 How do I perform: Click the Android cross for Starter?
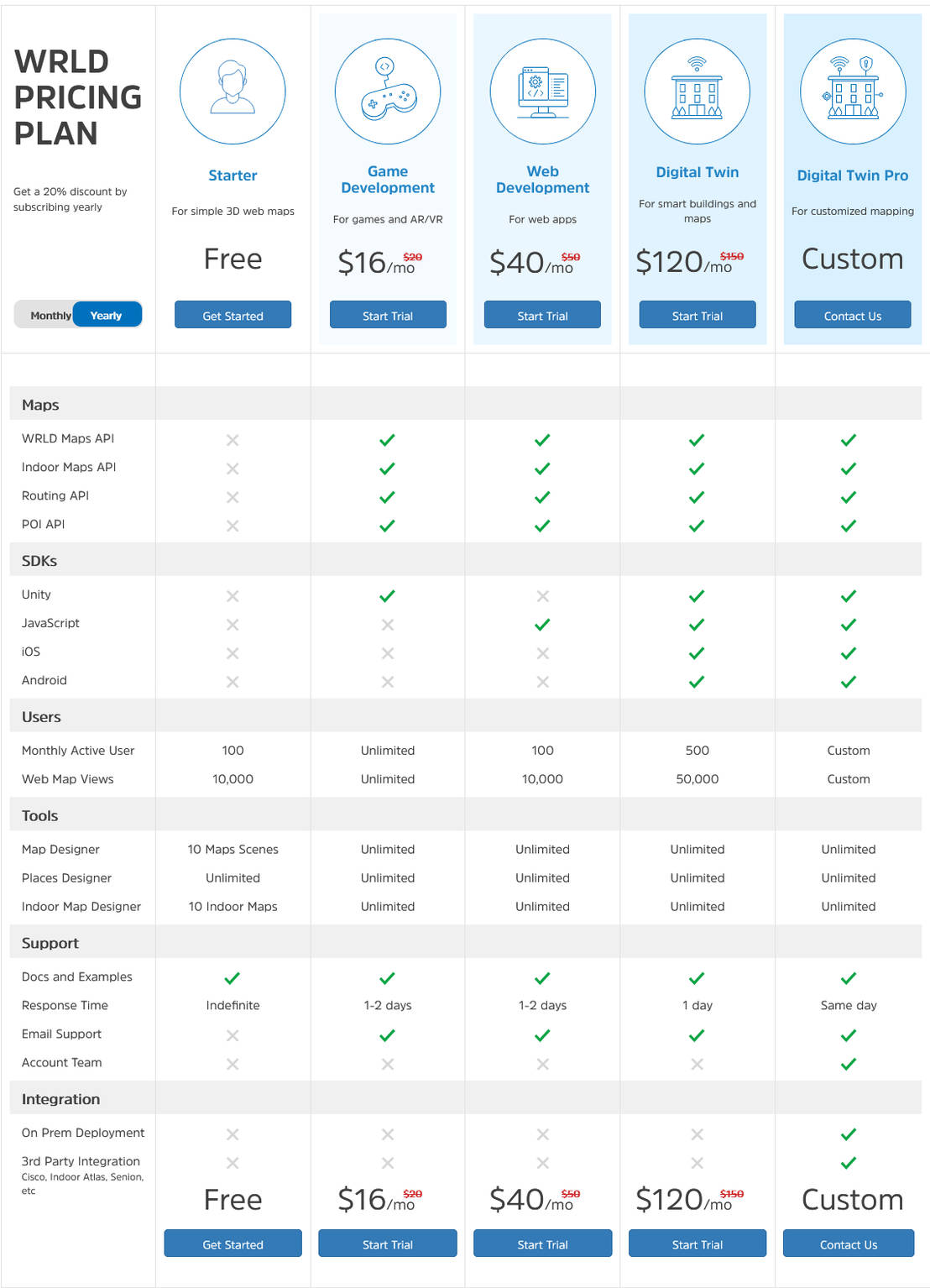click(x=232, y=682)
